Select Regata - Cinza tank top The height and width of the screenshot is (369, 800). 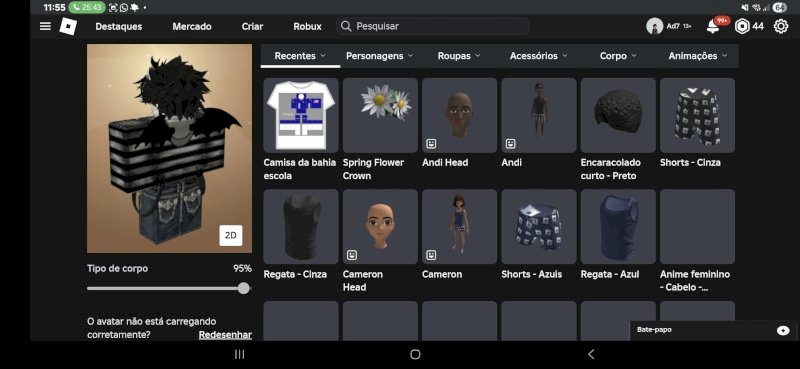click(x=301, y=227)
